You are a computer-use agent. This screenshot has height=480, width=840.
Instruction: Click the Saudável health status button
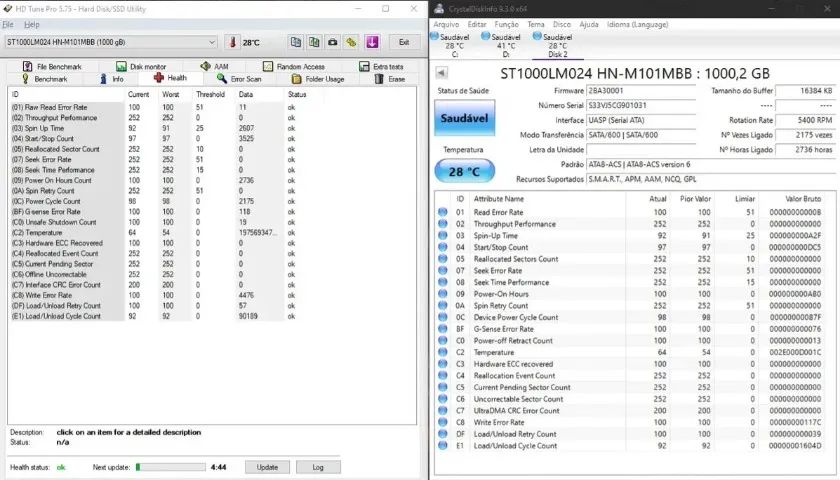(x=464, y=118)
